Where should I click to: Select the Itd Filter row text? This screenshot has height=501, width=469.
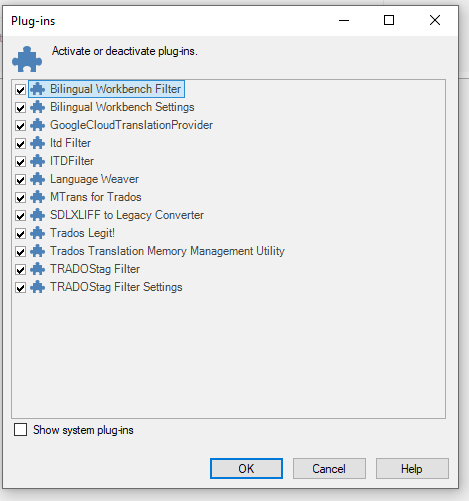tap(70, 143)
